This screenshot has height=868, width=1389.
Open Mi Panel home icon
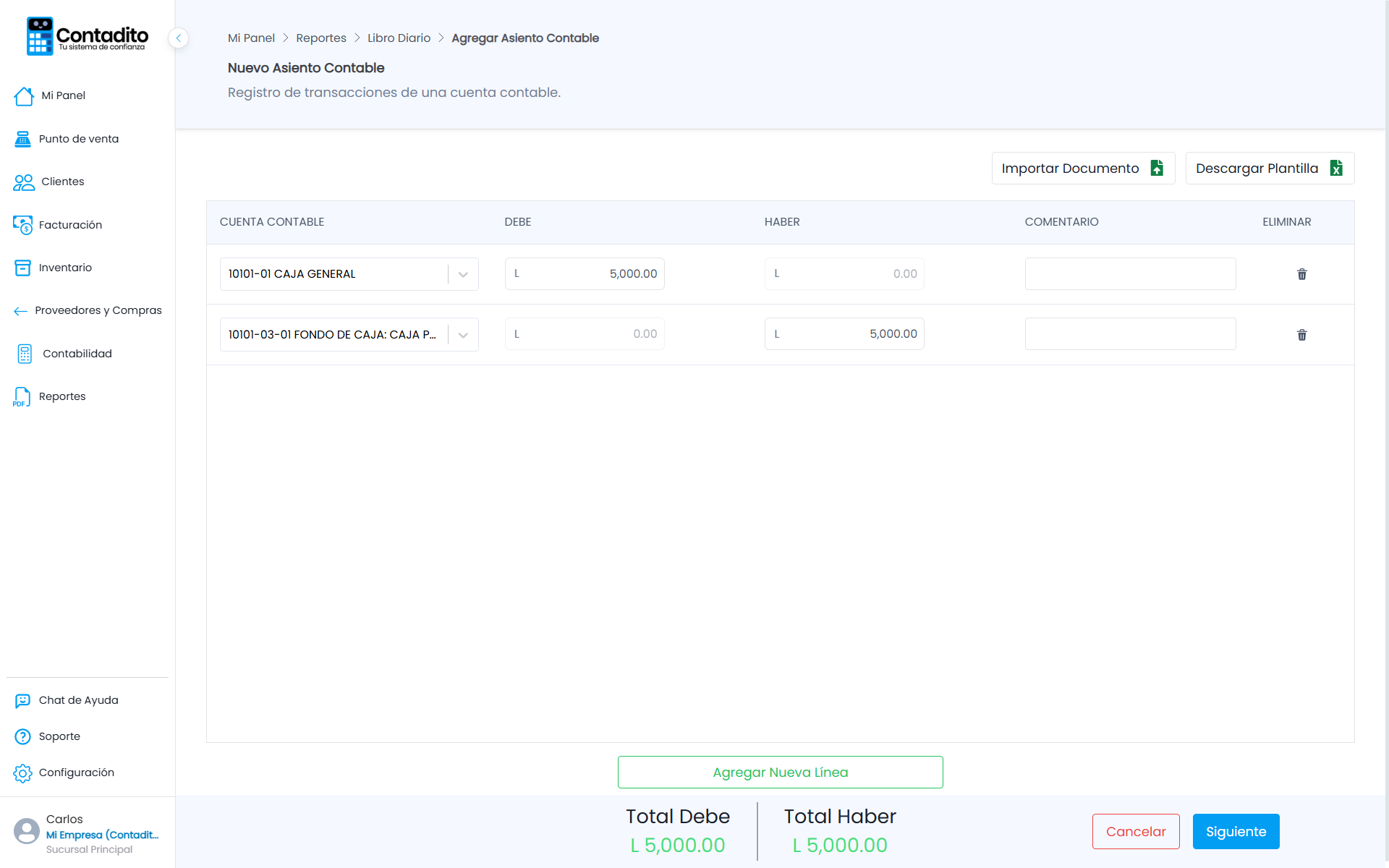pos(24,95)
